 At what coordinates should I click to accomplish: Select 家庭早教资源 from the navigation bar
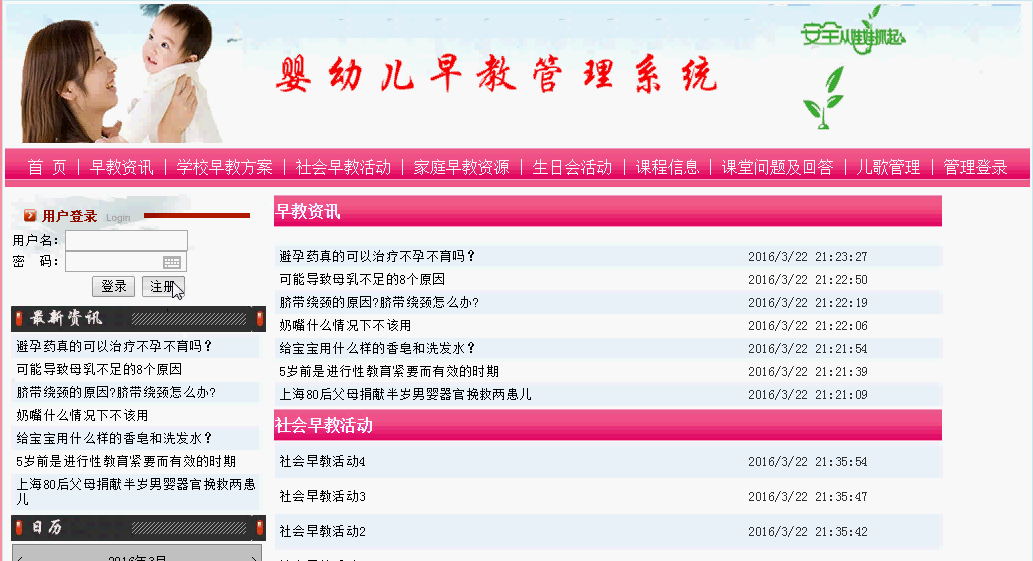point(461,167)
